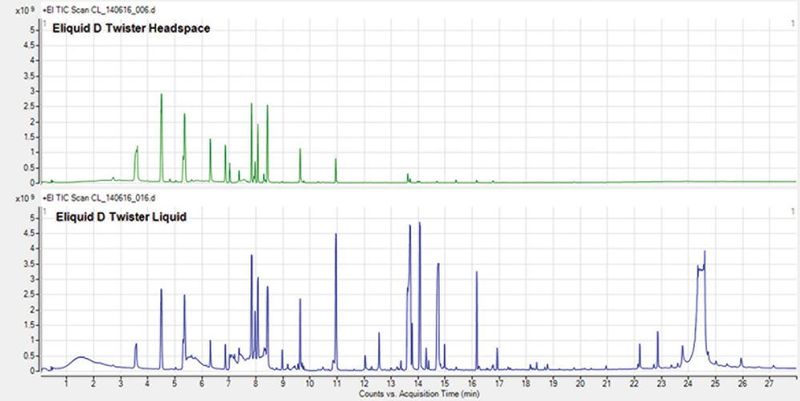
Task: Click the 1.5 value on Headspace plot y-axis
Action: pyautogui.click(x=29, y=137)
